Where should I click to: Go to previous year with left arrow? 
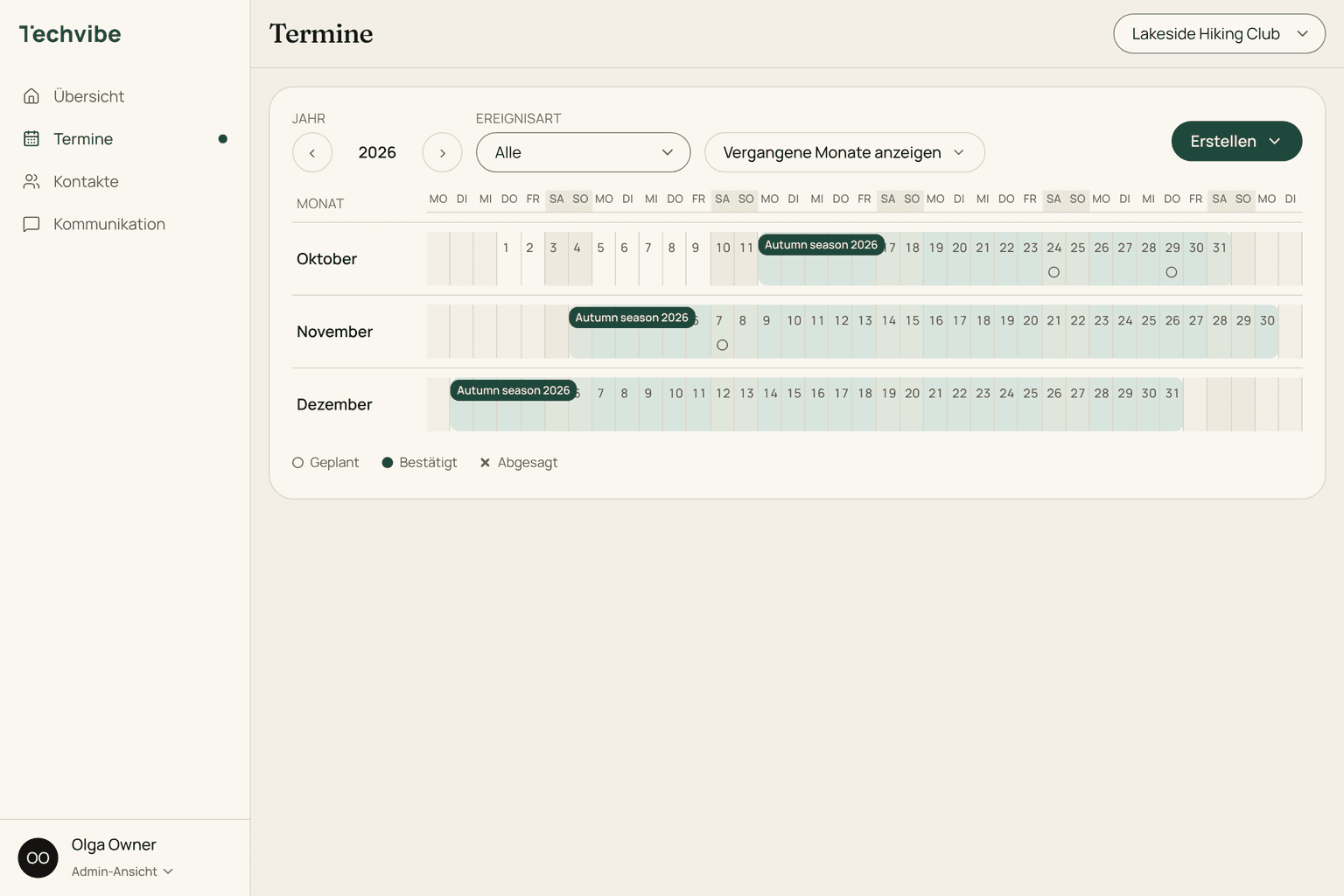tap(312, 152)
